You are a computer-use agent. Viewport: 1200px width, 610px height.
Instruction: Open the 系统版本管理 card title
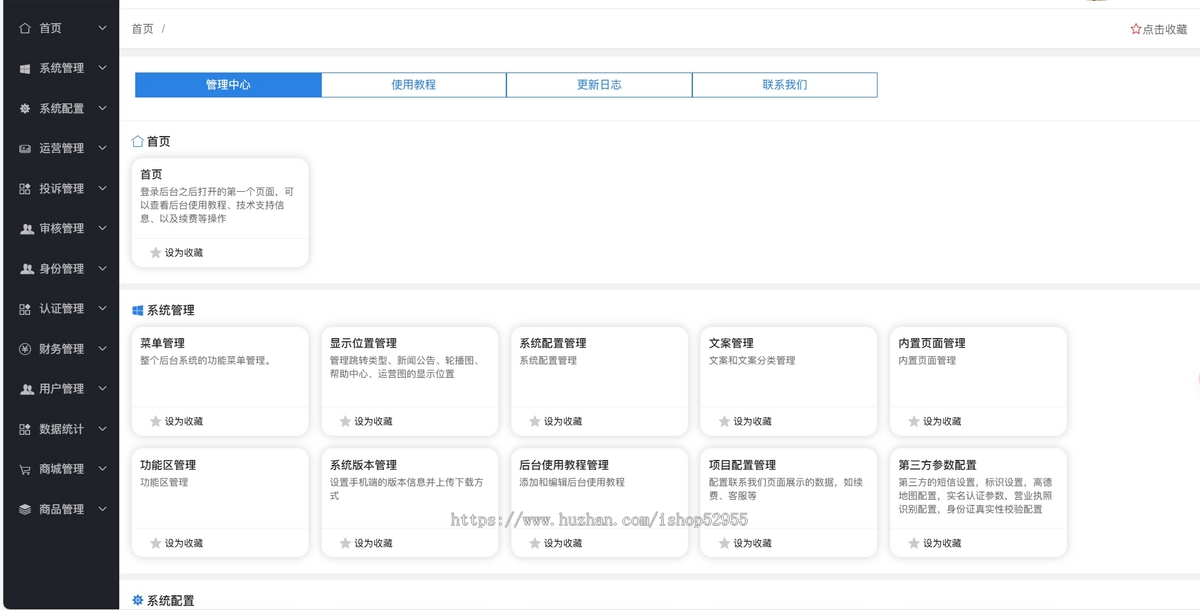pos(364,465)
